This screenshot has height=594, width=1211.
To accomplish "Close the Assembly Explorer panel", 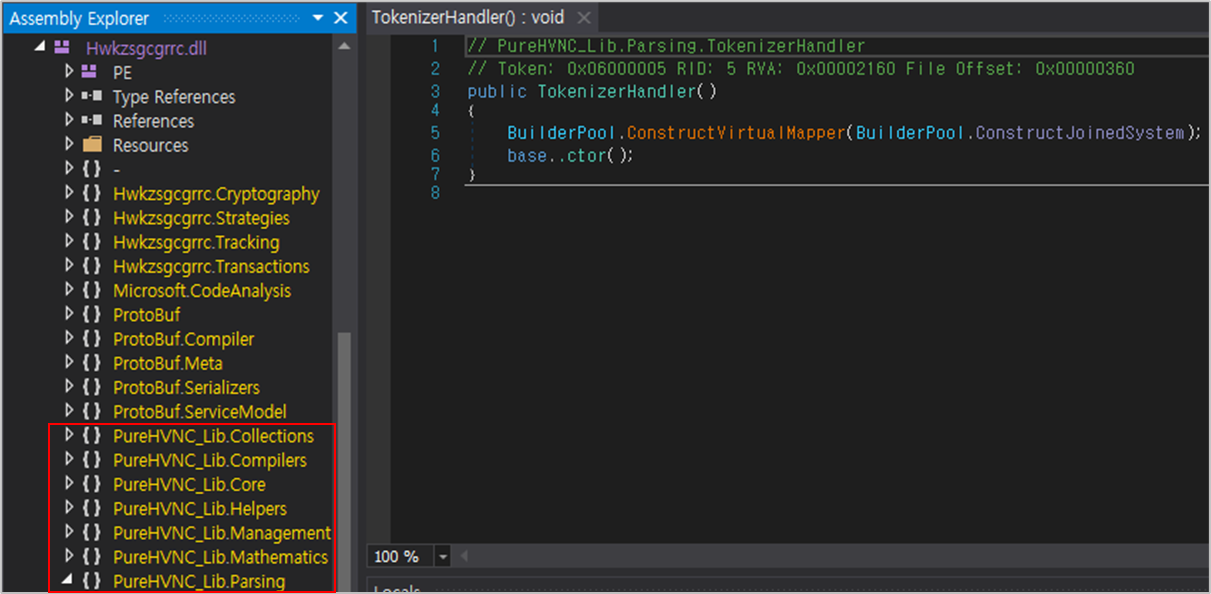I will point(341,18).
